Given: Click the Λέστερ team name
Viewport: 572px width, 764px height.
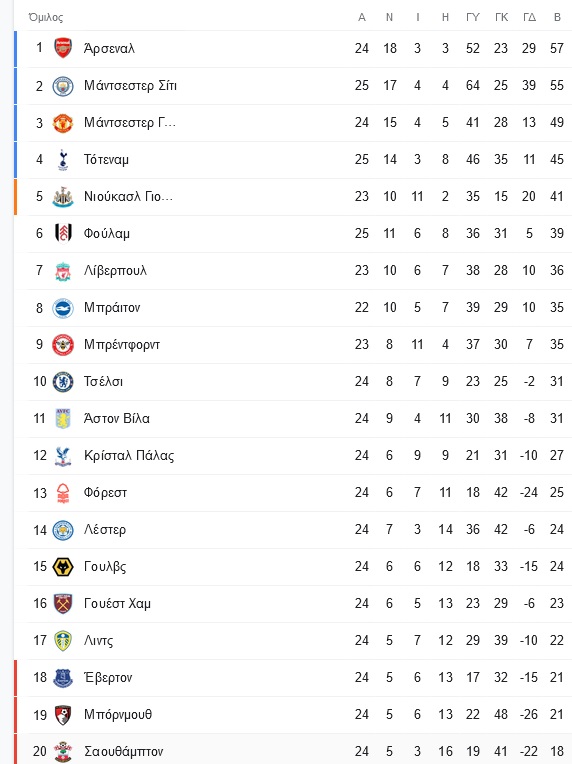Looking at the screenshot, I should pos(105,530).
